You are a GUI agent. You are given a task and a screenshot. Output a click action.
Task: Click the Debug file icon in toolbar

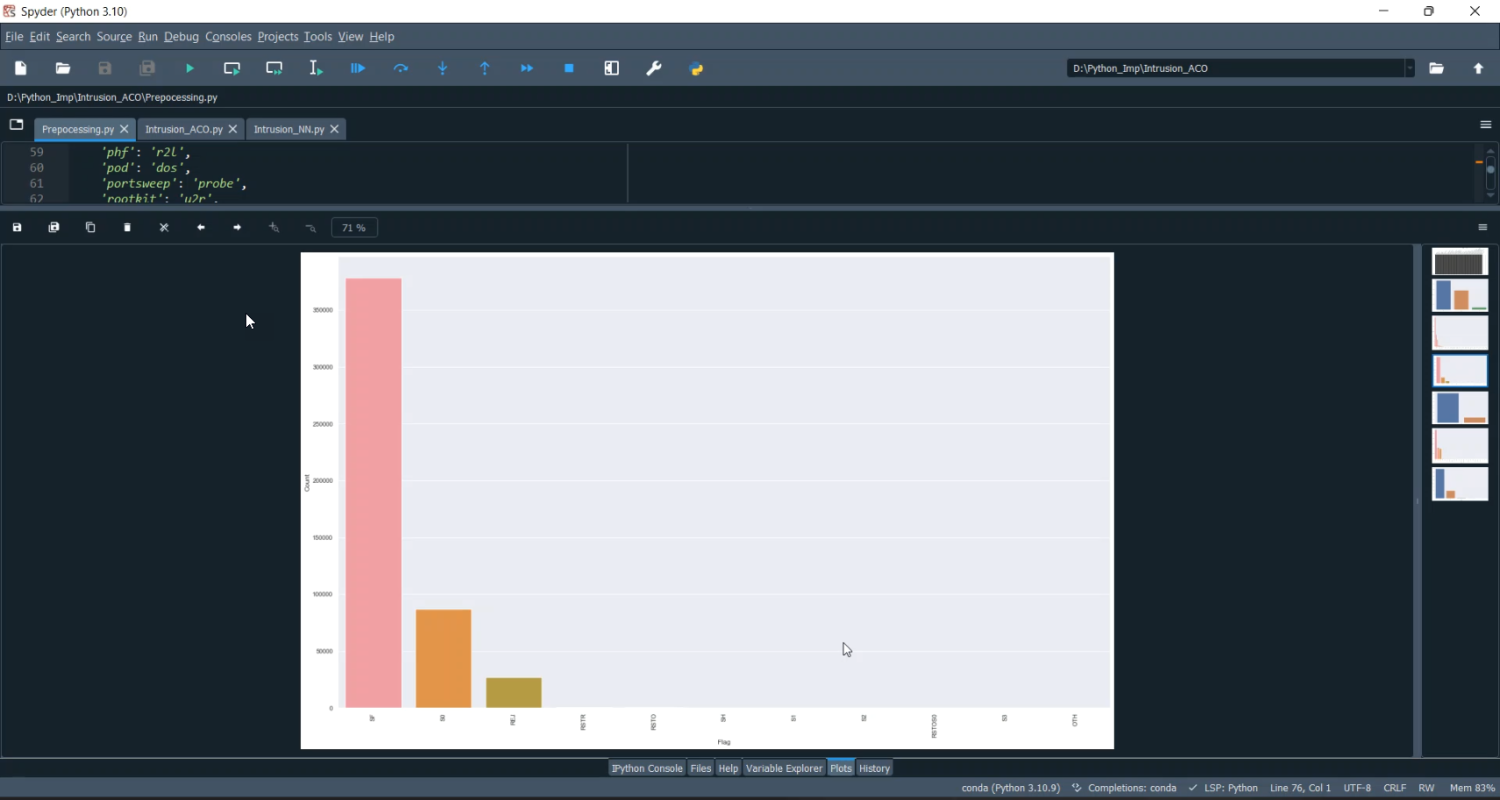[x=358, y=68]
